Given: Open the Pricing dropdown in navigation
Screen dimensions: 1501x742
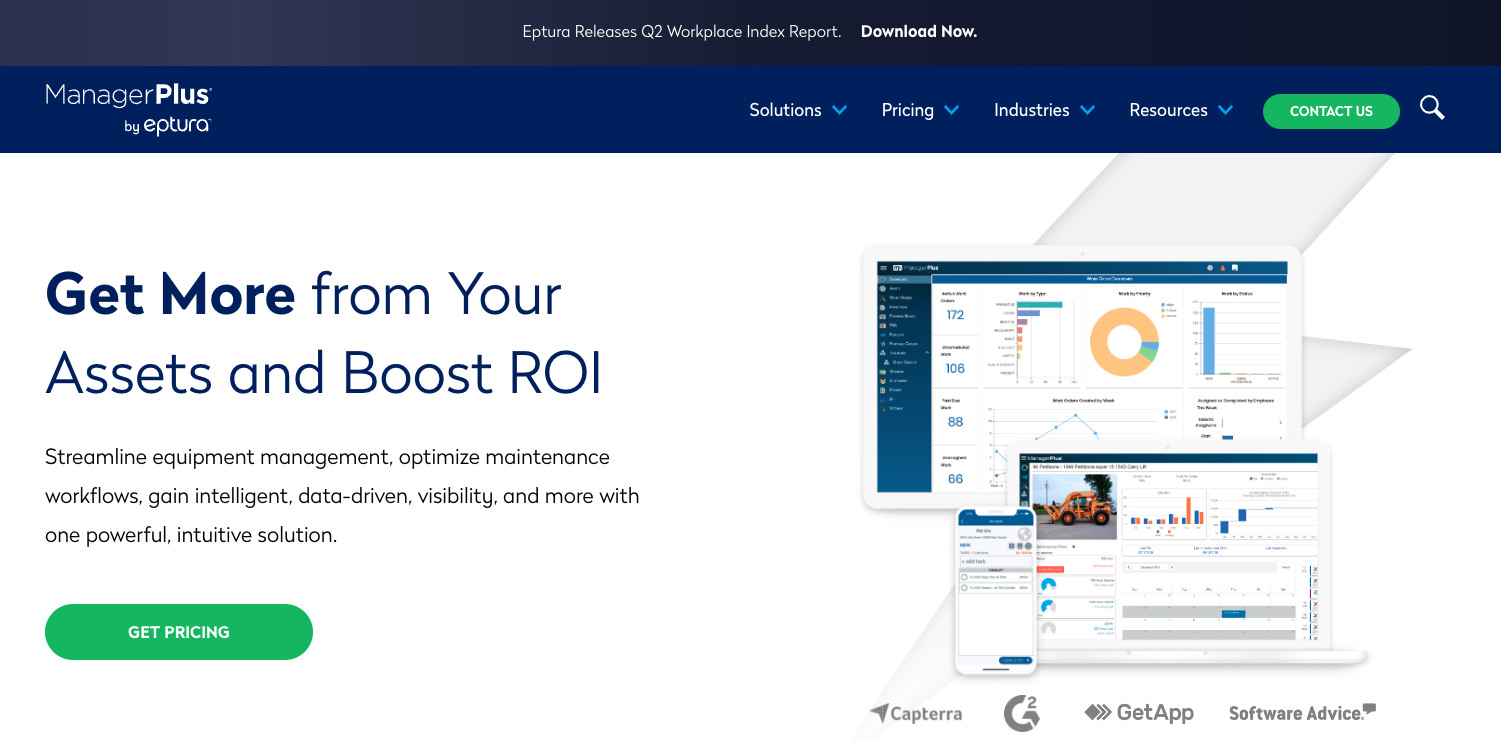Looking at the screenshot, I should click(x=920, y=110).
